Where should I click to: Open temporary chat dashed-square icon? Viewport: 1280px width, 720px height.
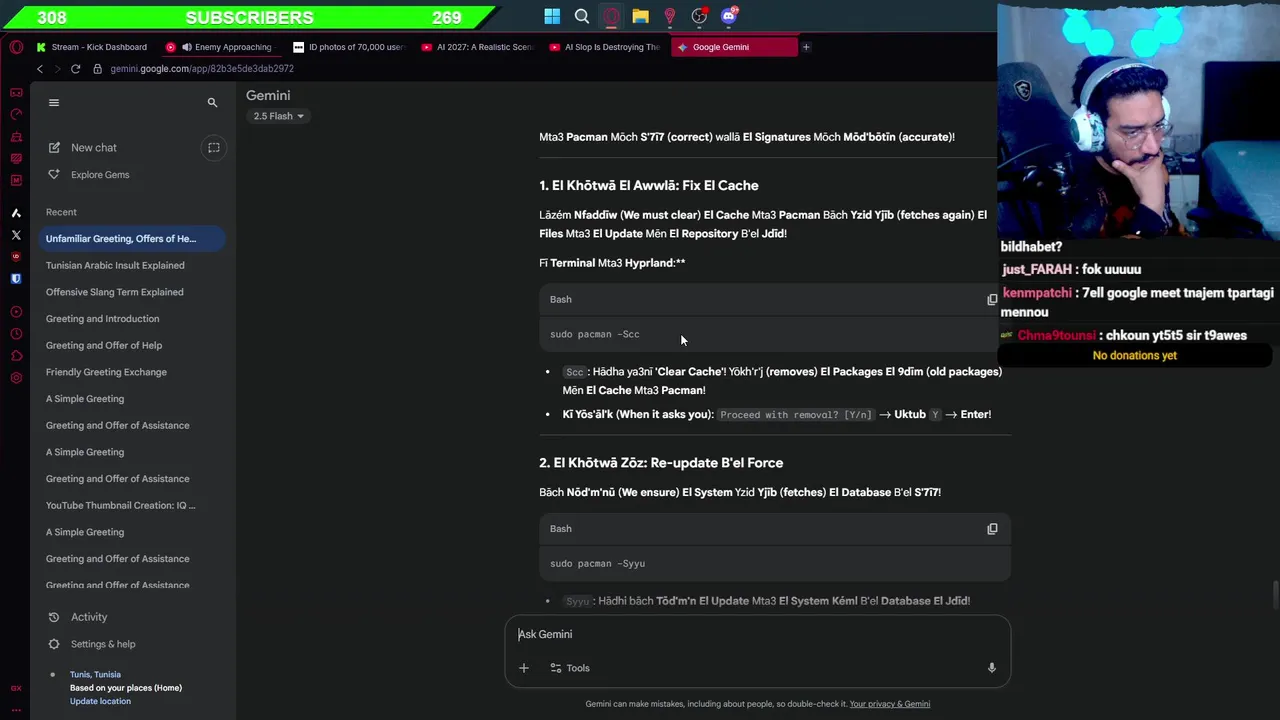point(213,148)
